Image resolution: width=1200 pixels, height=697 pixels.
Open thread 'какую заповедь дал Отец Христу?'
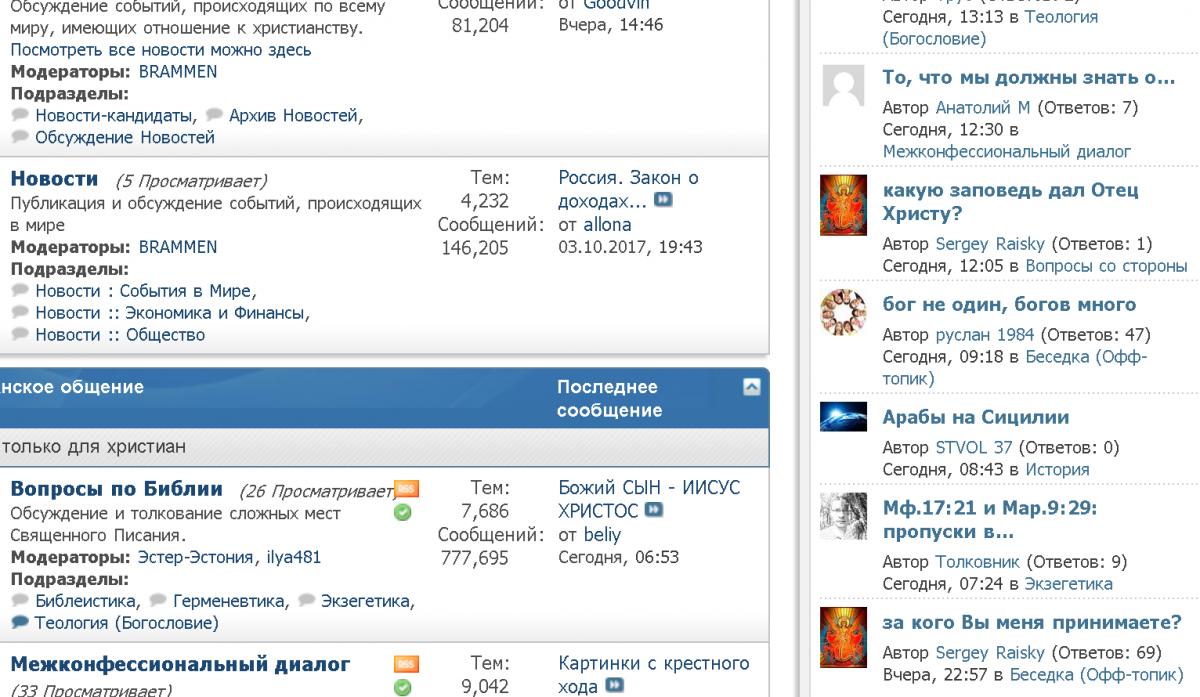coord(1010,202)
